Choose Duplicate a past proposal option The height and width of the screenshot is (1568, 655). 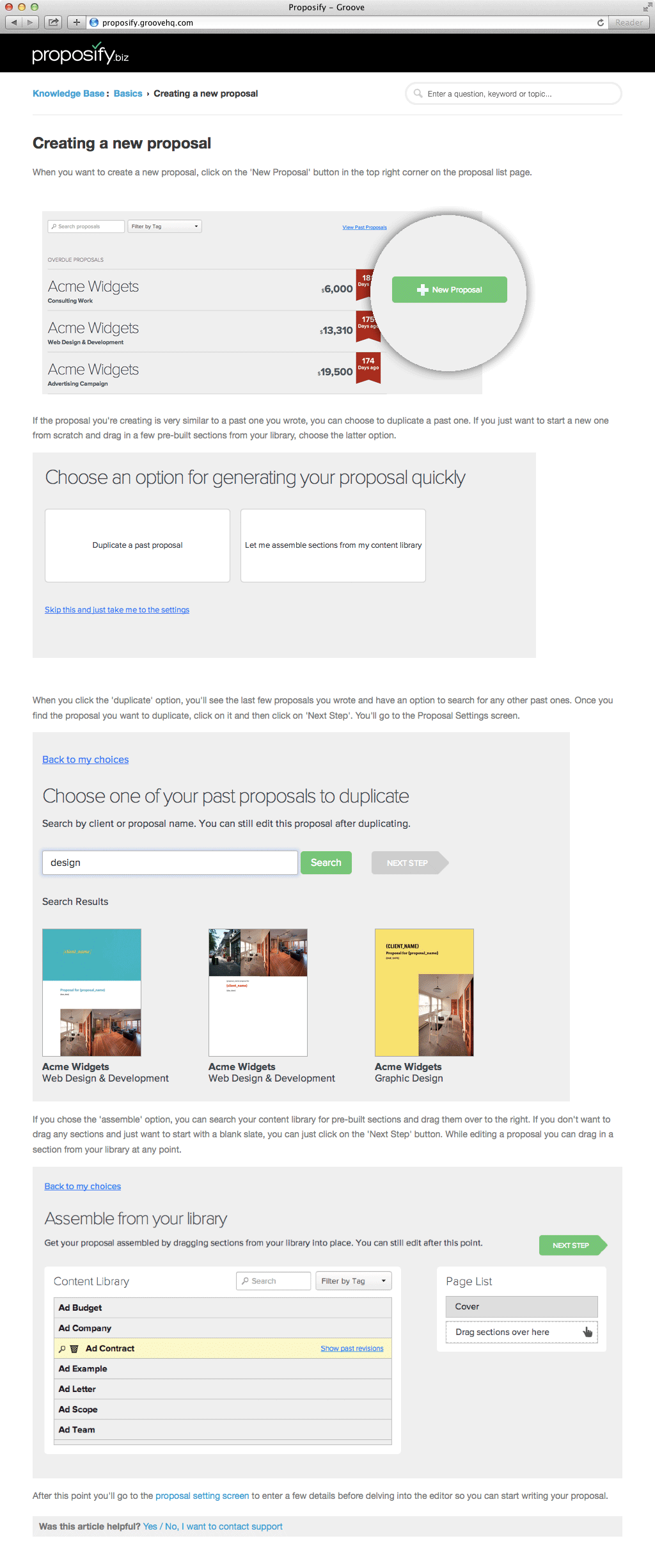[138, 545]
